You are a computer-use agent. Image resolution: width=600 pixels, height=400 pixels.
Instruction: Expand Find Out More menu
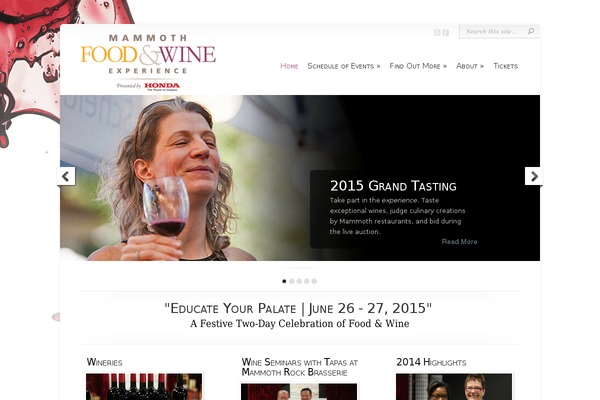pyautogui.click(x=418, y=66)
